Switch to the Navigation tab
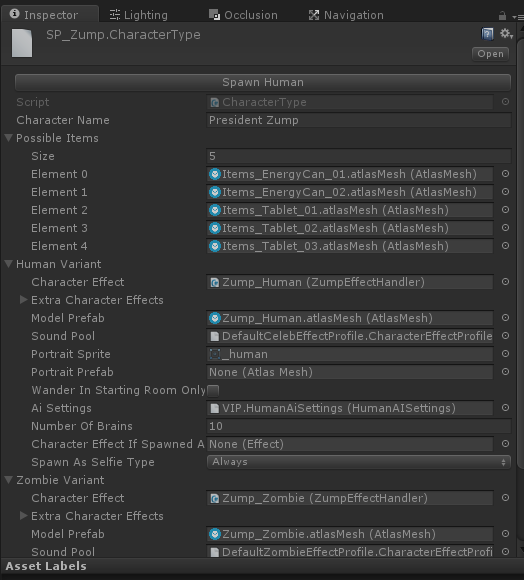524x580 pixels. pyautogui.click(x=346, y=15)
